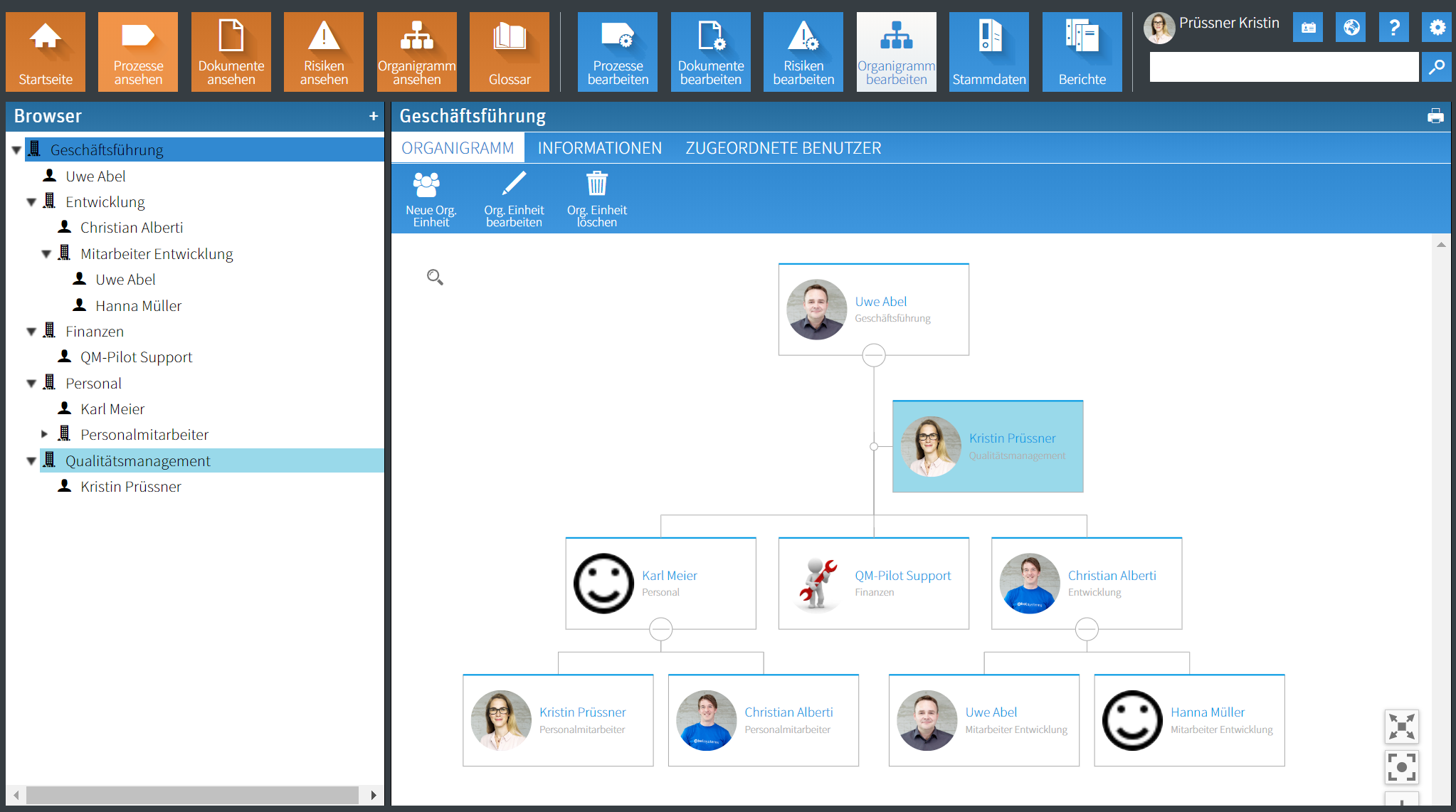Switch to the INFORMATIONEN tab
The width and height of the screenshot is (1456, 812).
pyautogui.click(x=600, y=147)
